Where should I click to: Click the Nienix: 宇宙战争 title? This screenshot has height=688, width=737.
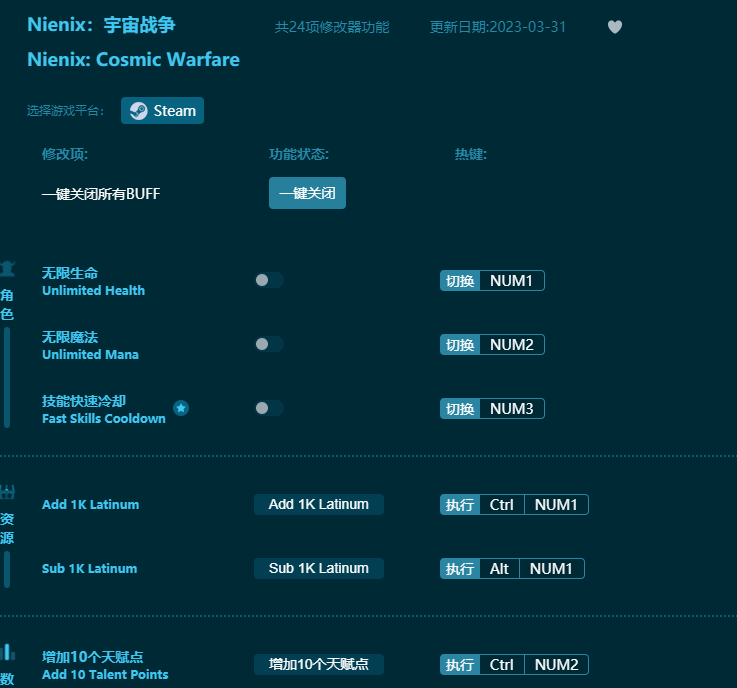click(101, 24)
